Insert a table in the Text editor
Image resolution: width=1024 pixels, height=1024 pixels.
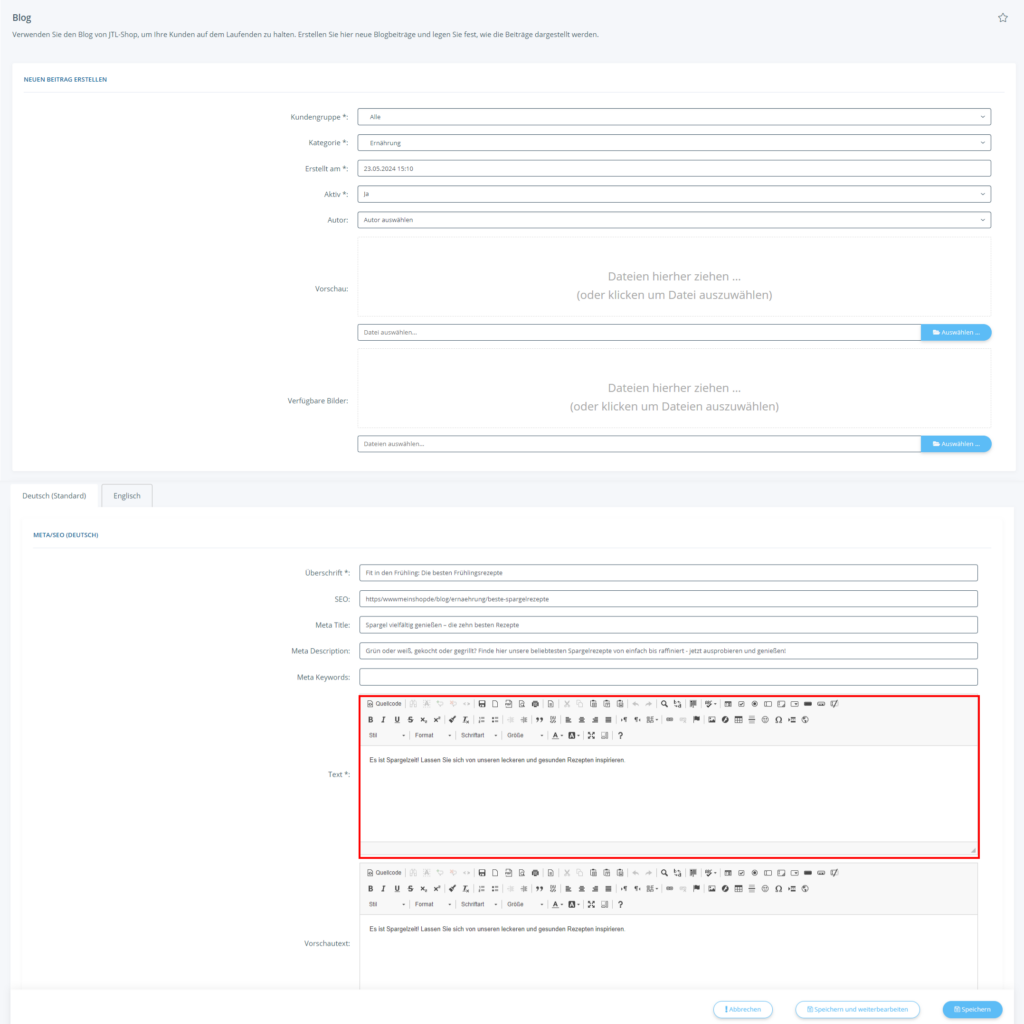[738, 720]
